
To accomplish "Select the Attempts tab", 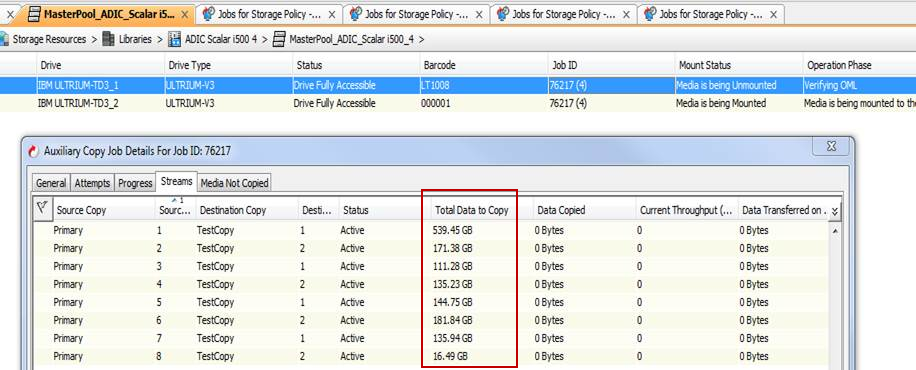I will click(92, 183).
